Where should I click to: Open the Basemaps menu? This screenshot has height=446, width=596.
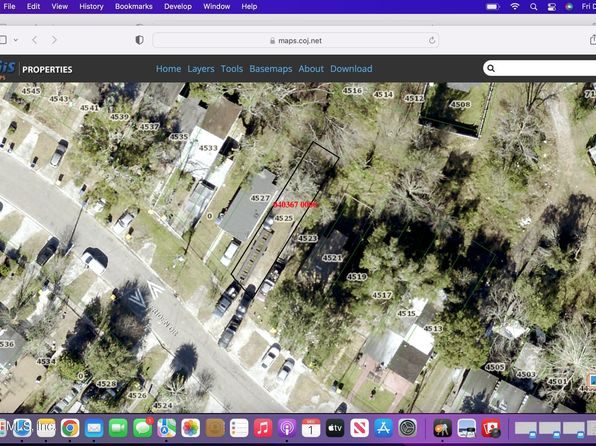[271, 69]
